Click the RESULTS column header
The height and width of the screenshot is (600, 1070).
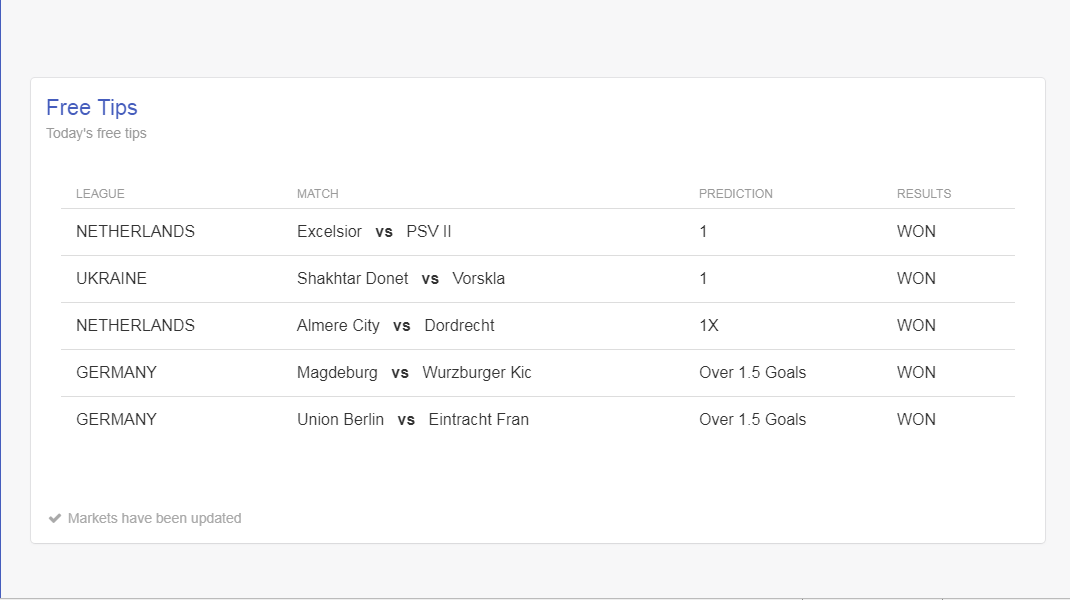point(924,194)
